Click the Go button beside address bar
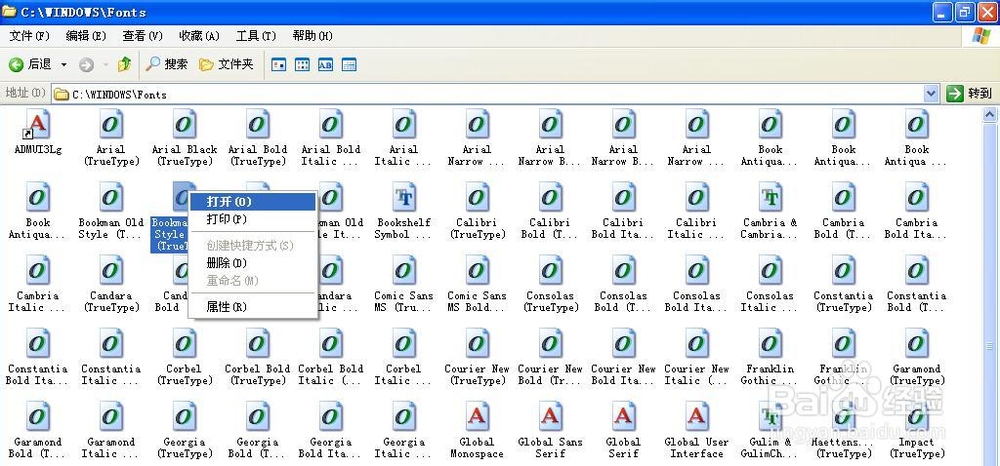 coord(970,94)
